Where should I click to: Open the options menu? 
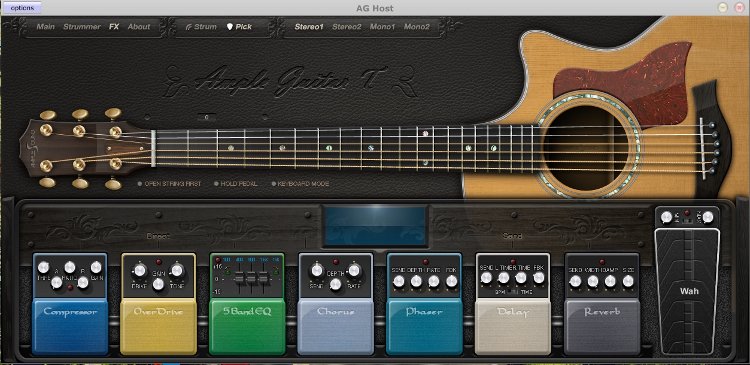pos(22,8)
